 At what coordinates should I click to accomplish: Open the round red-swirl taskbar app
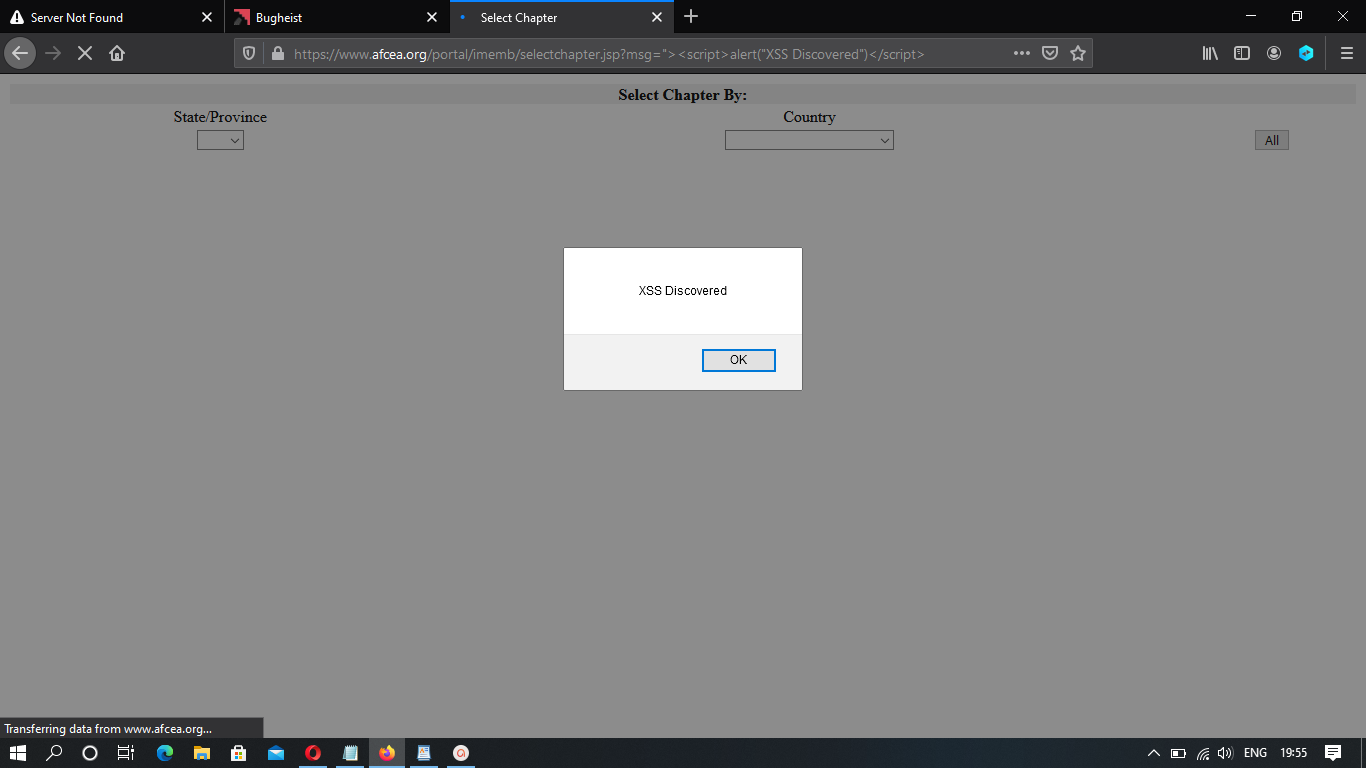point(461,753)
